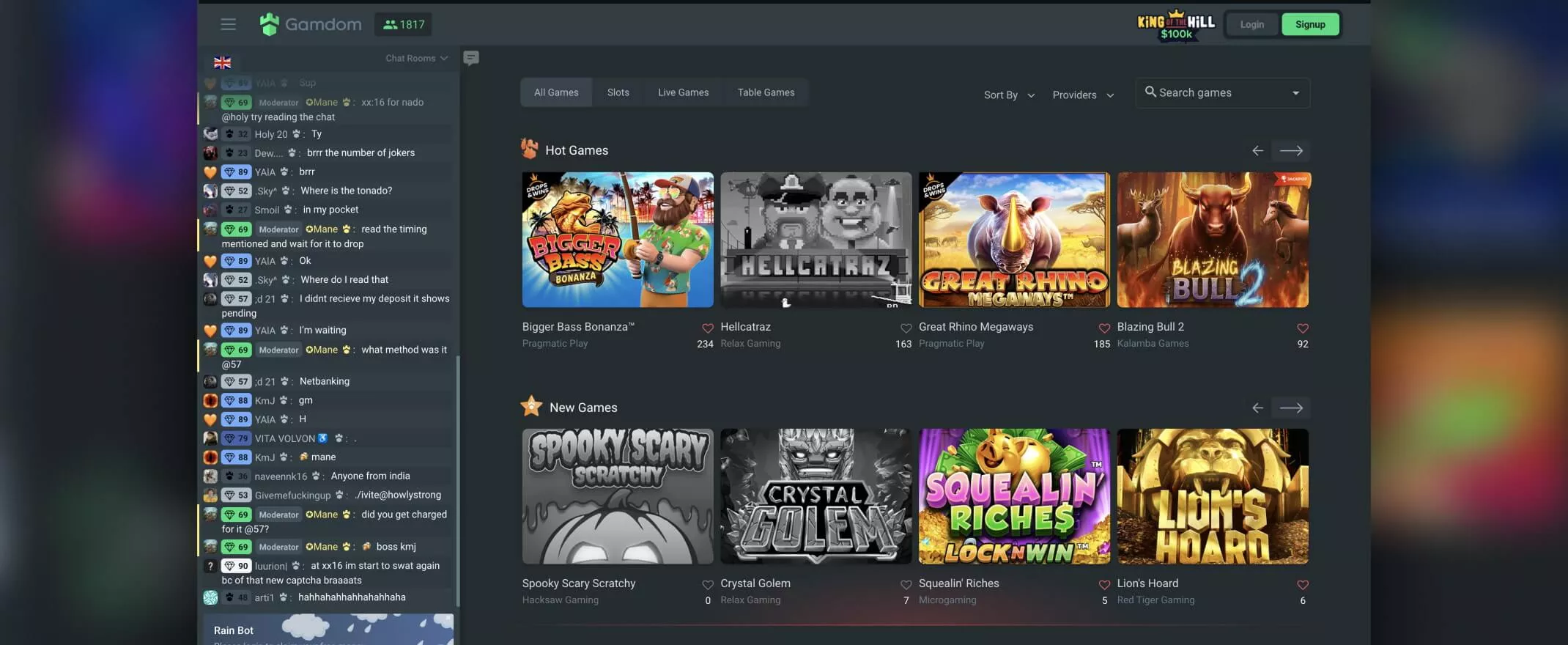
Task: Favorite Bigger Bass Bonanza with heart icon
Action: pyautogui.click(x=707, y=328)
